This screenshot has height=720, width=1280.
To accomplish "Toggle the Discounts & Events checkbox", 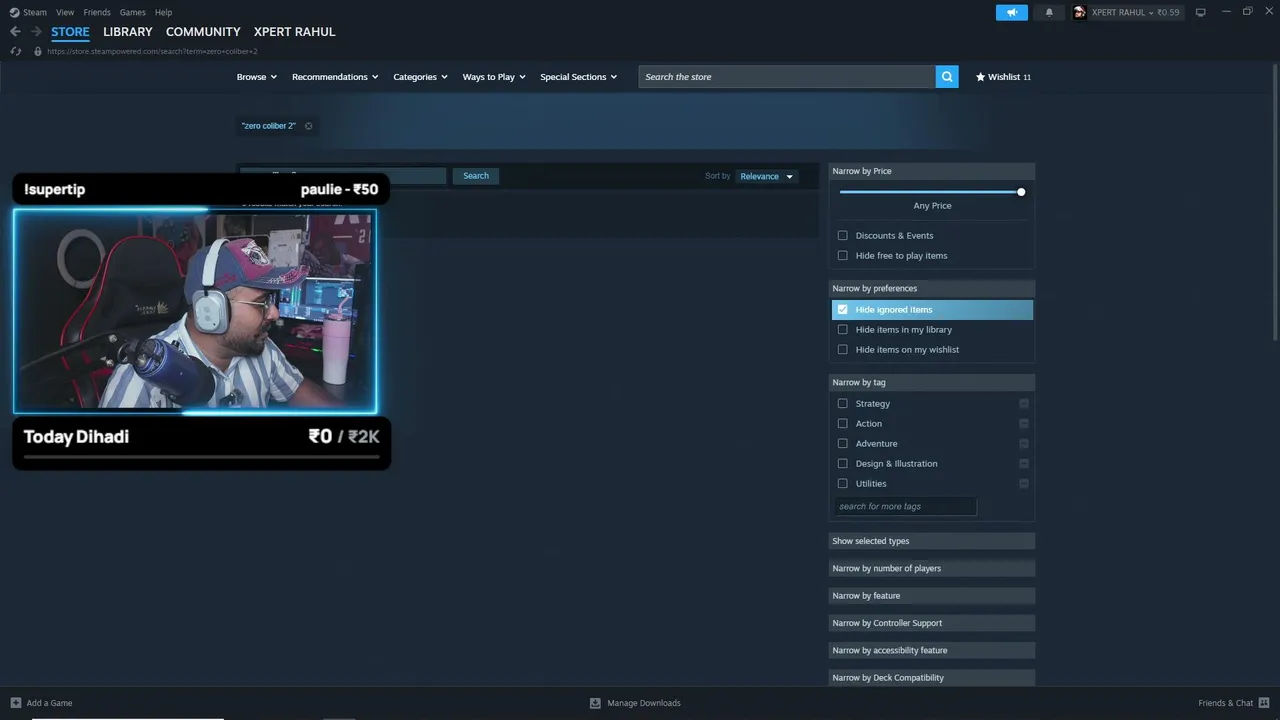I will click(x=843, y=236).
